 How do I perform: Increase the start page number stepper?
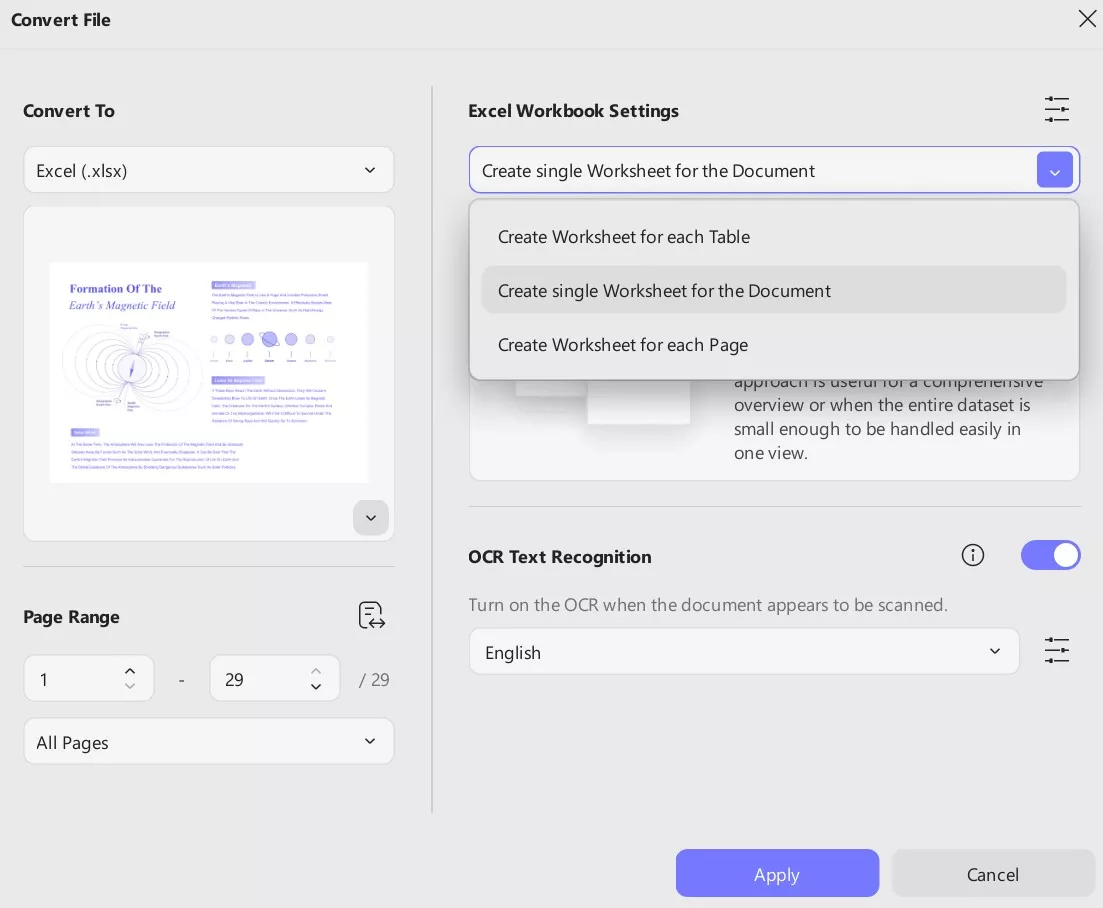click(x=130, y=671)
